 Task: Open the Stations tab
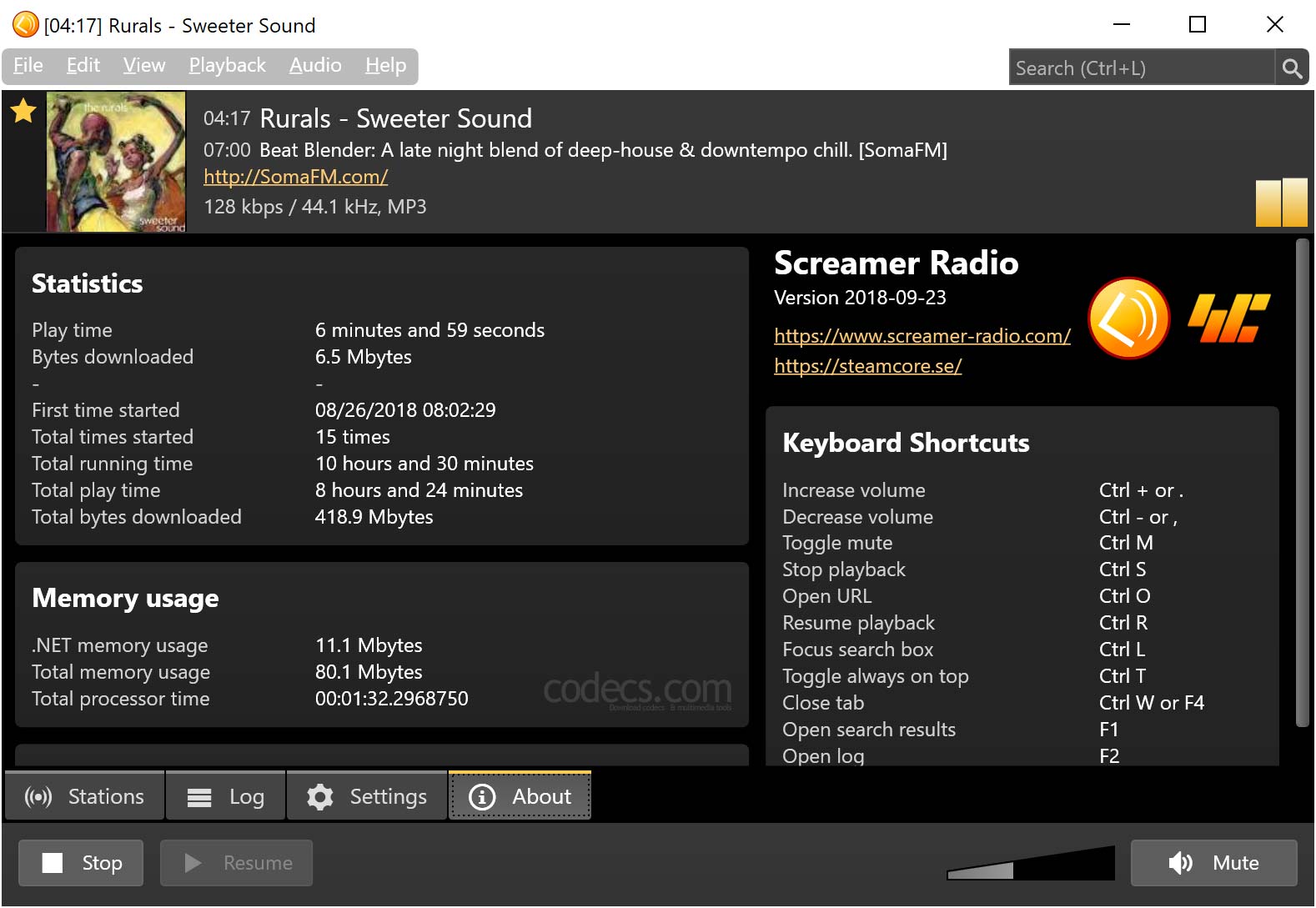coord(85,797)
